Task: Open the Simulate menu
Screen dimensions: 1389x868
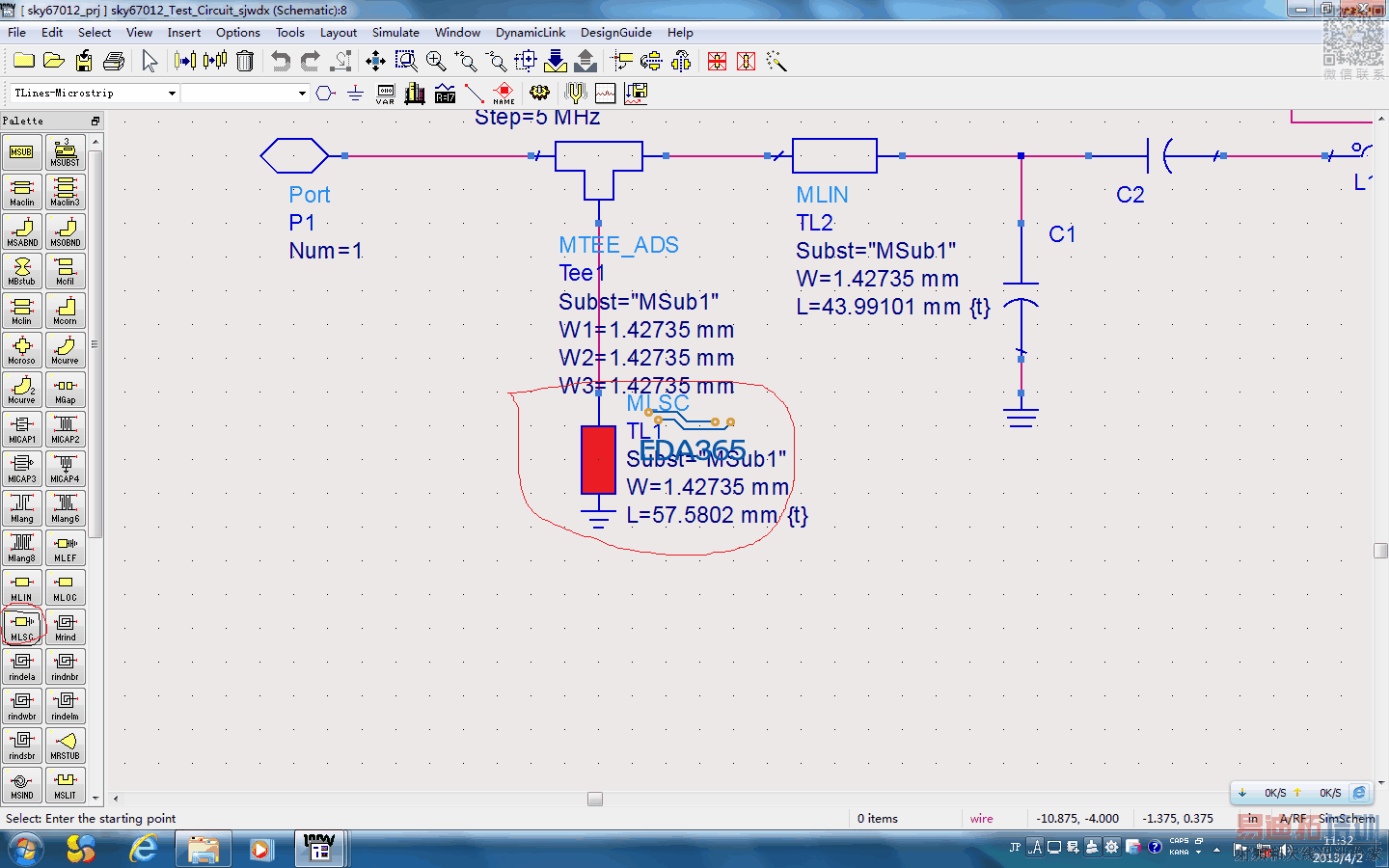Action: tap(395, 32)
